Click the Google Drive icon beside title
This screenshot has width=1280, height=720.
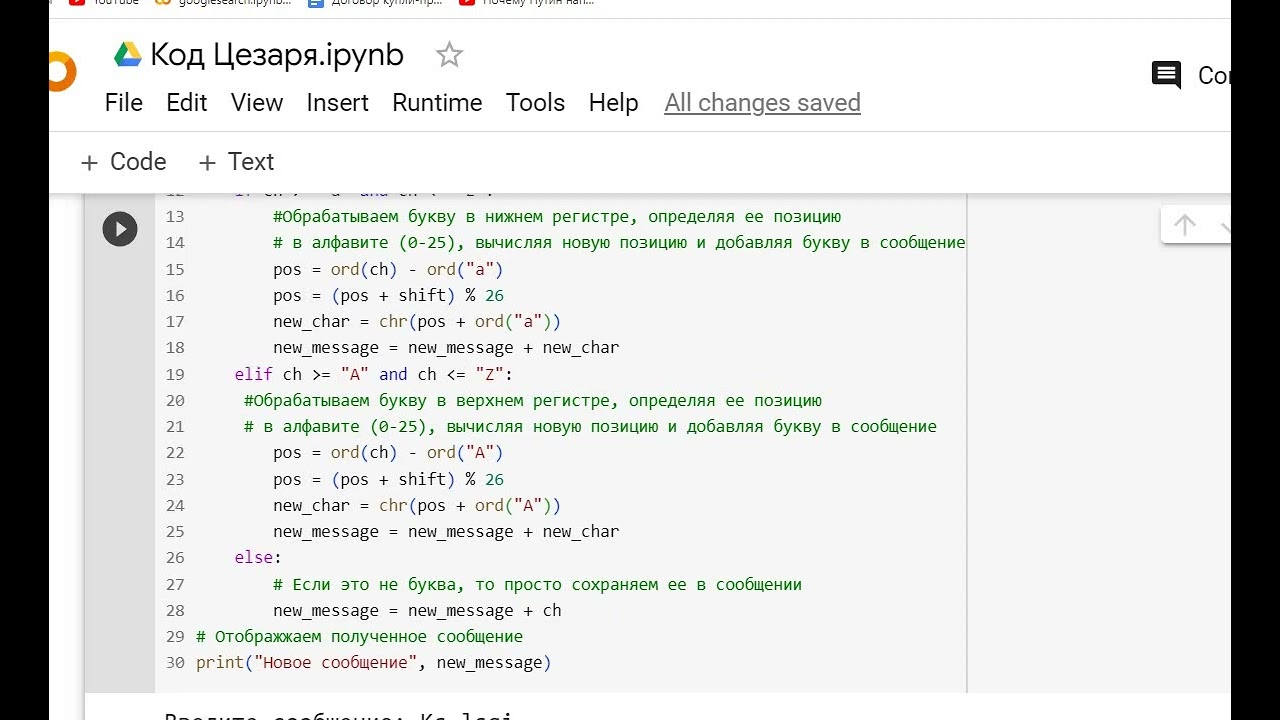click(x=128, y=55)
